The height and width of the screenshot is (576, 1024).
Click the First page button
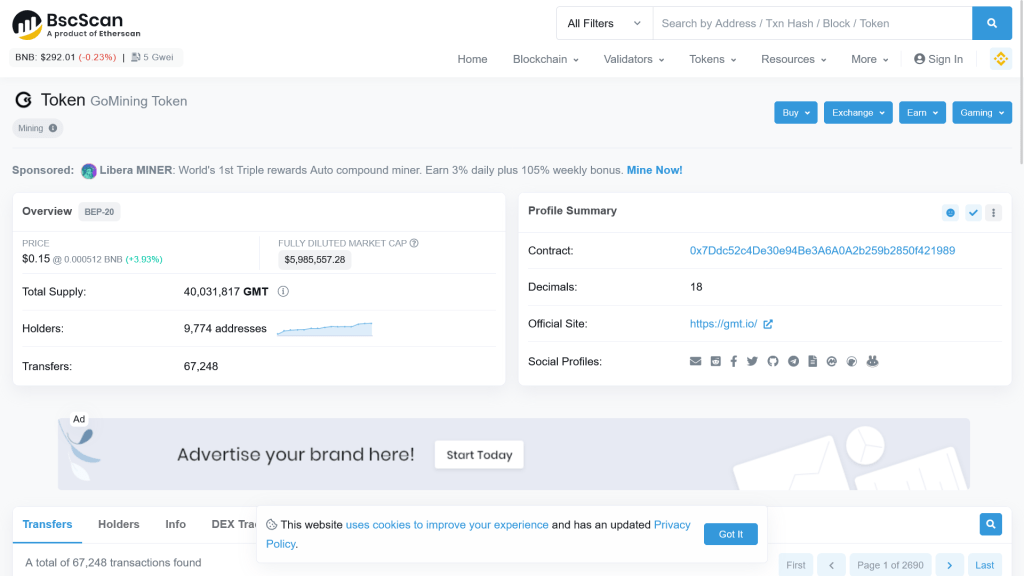[795, 565]
